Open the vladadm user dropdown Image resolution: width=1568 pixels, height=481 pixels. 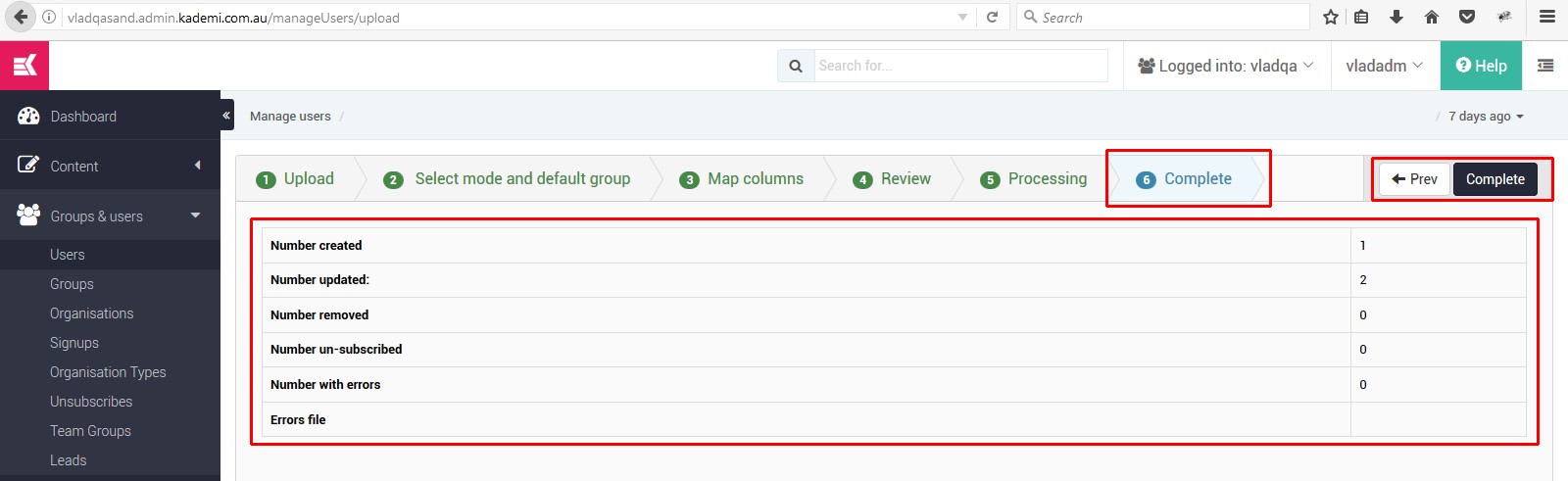pos(1384,66)
